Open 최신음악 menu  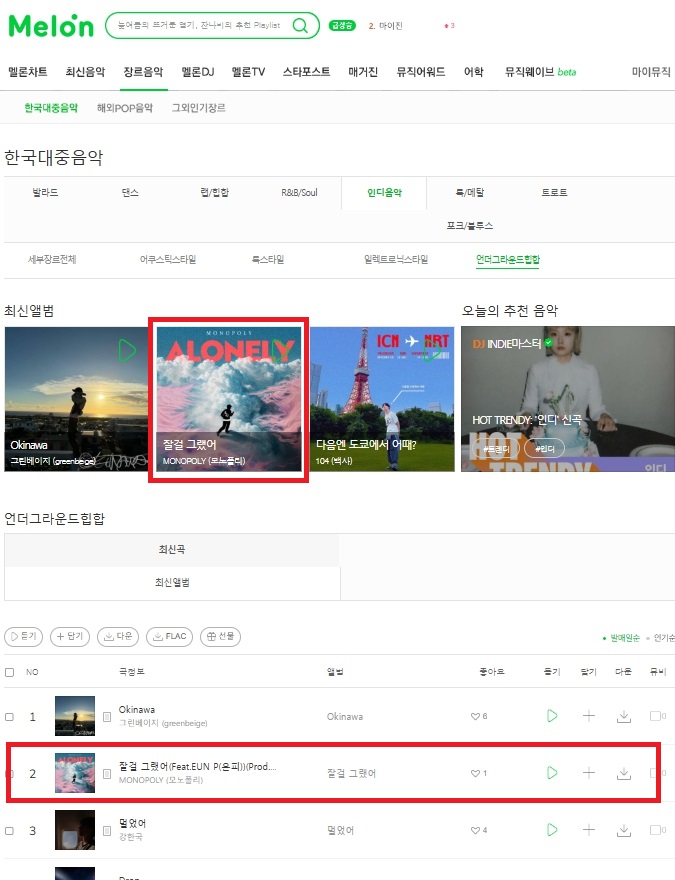[85, 72]
